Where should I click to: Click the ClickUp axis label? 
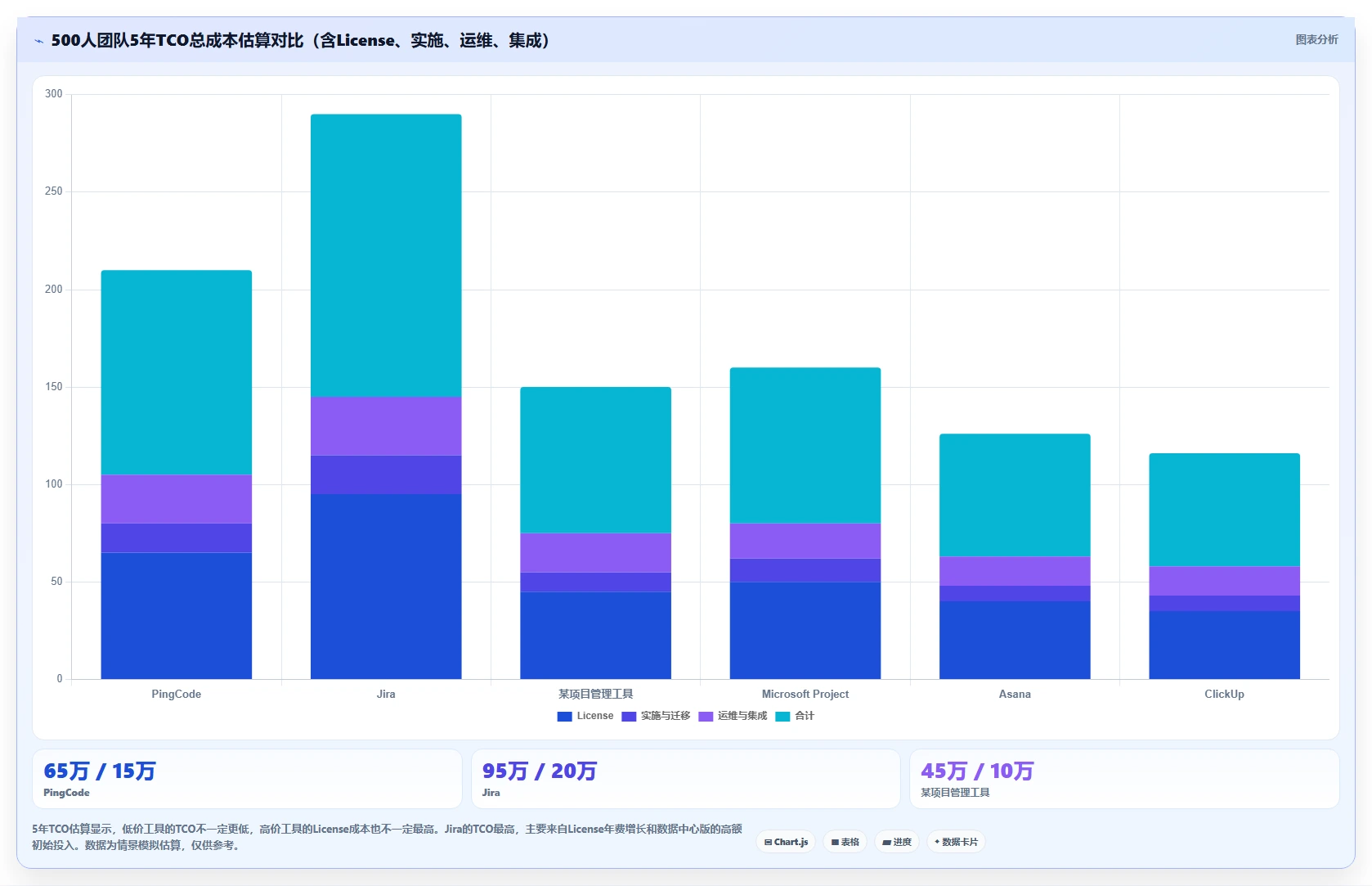pos(1224,694)
